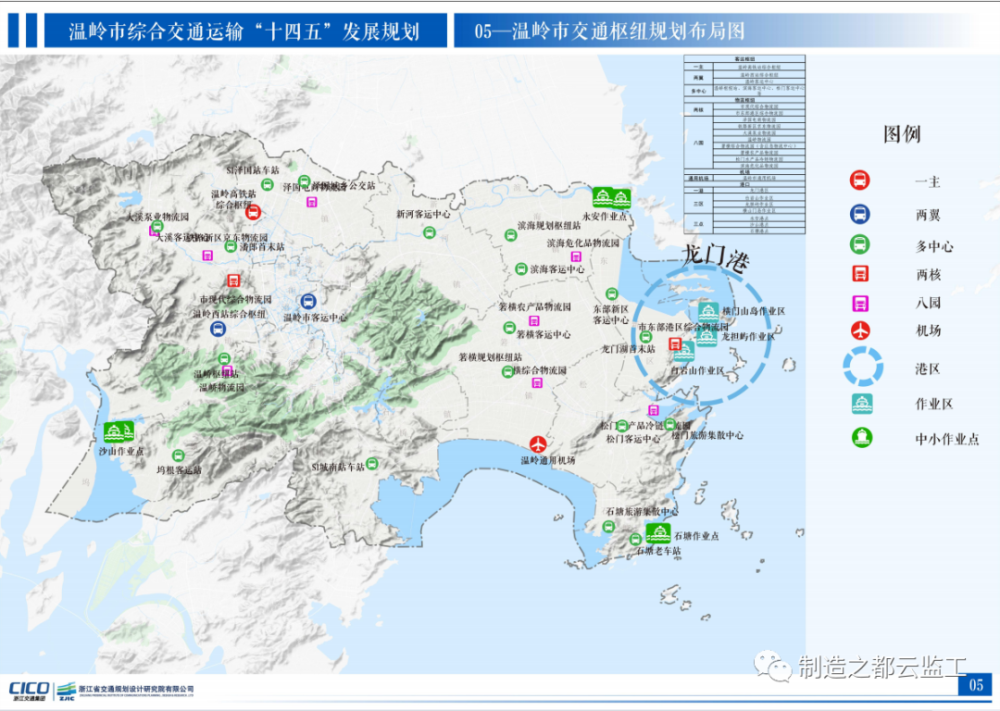
Task: Click the blue 两翼 bus icon in the legend
Action: (860, 214)
